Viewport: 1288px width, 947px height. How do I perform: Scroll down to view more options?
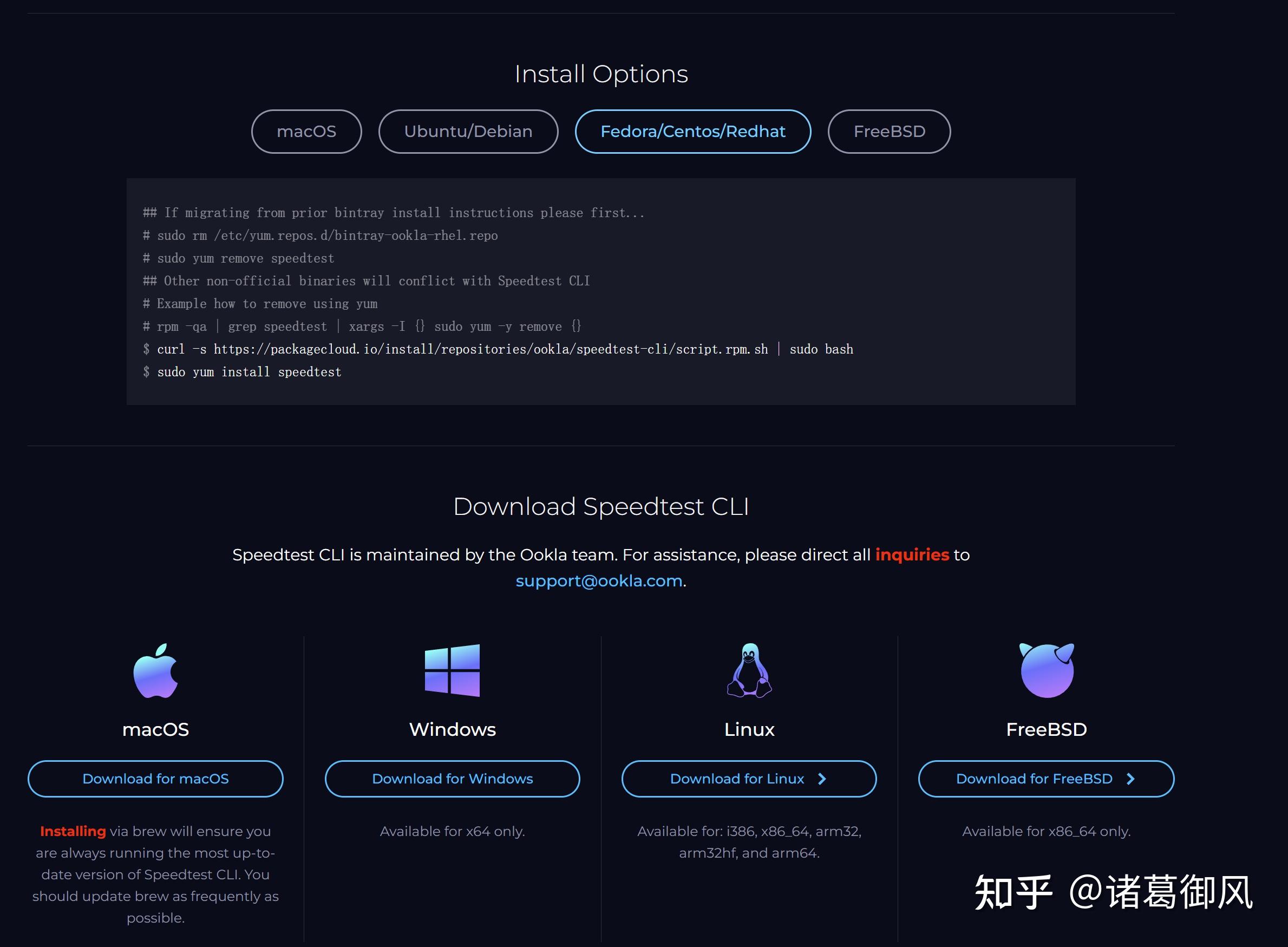coord(748,779)
